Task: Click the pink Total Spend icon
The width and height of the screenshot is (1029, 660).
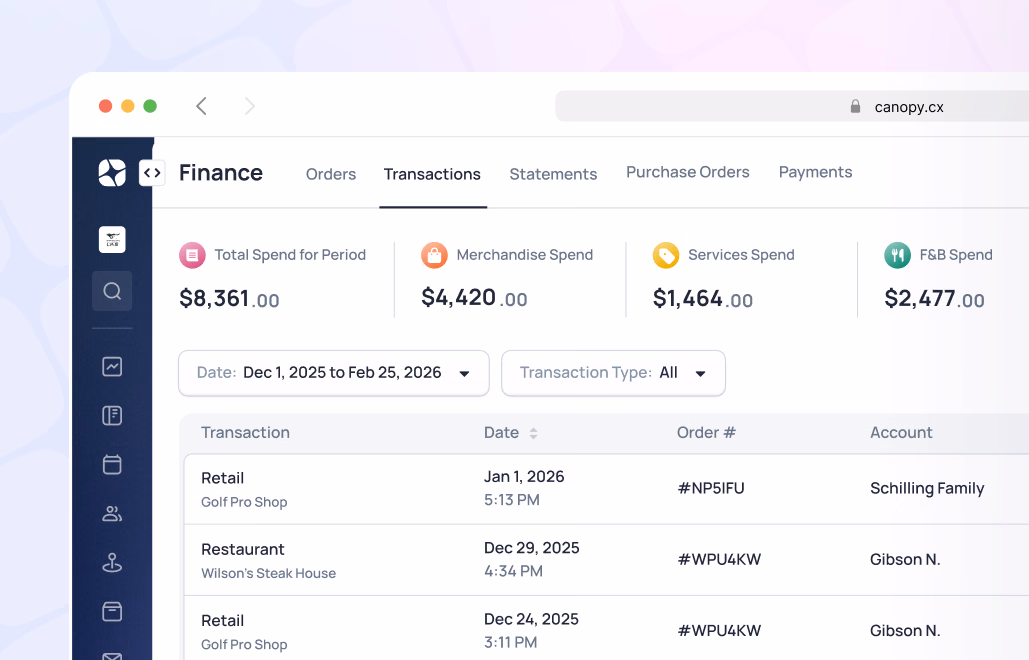Action: click(x=192, y=255)
